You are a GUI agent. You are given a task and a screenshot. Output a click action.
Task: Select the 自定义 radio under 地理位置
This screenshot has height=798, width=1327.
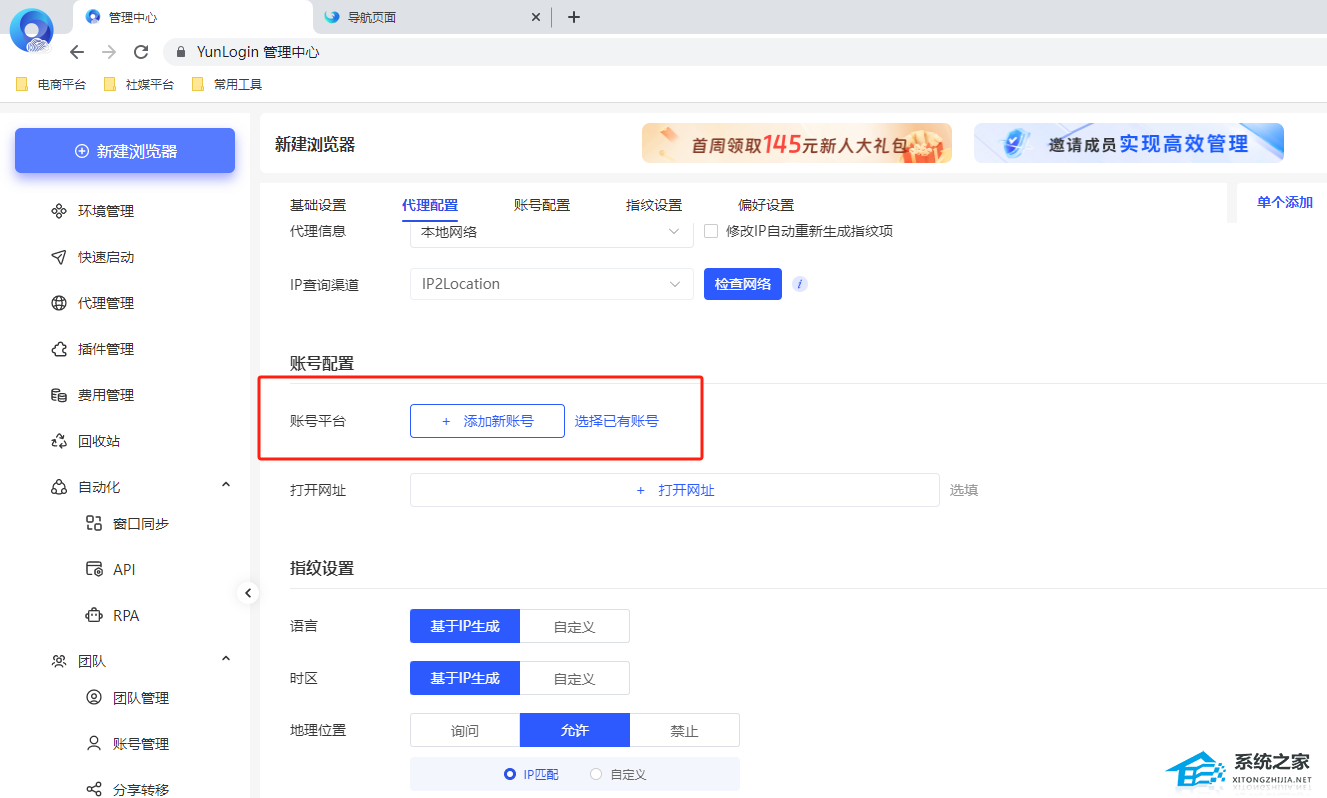596,774
